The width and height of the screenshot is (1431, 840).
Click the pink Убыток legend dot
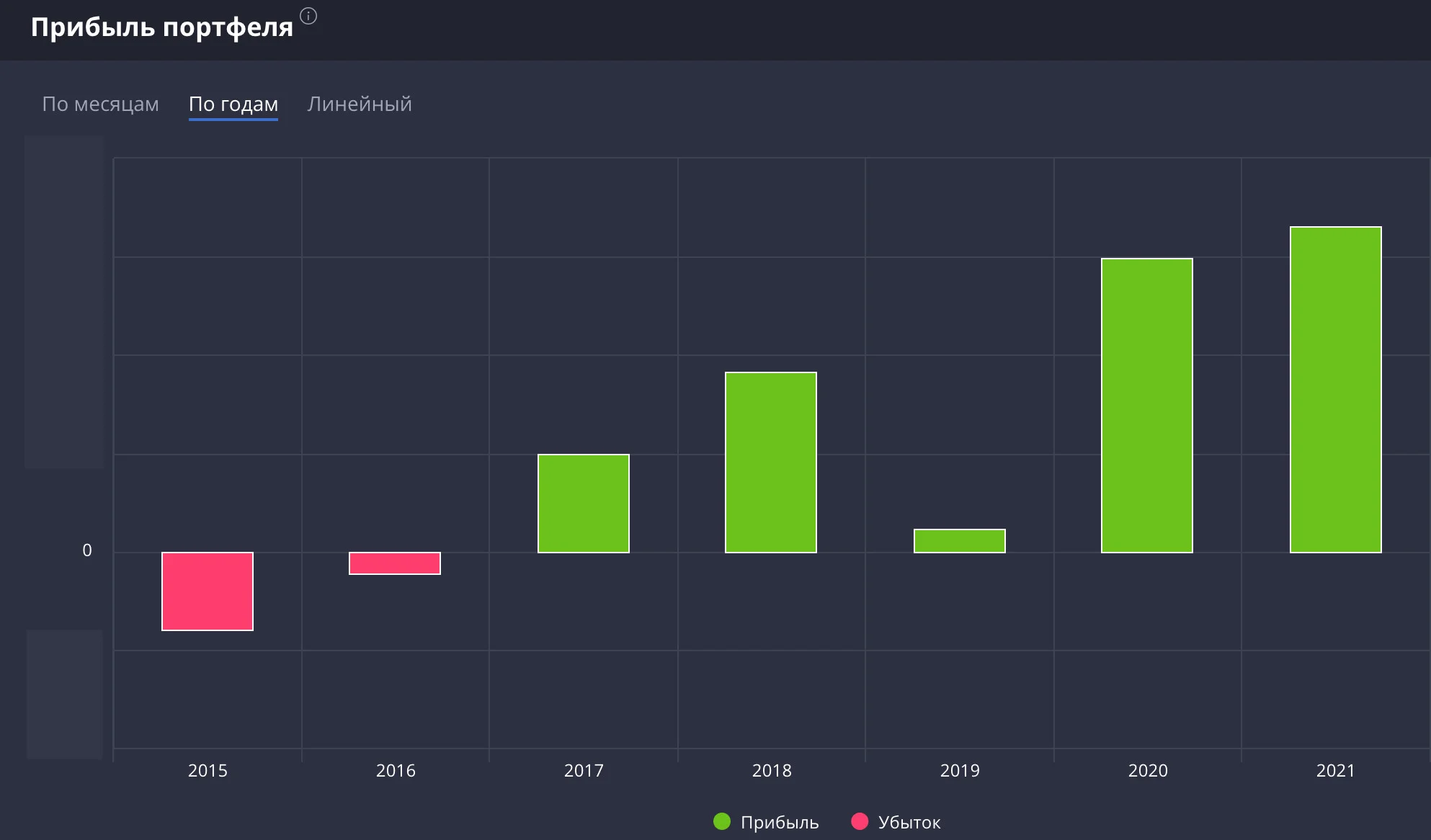click(x=860, y=821)
